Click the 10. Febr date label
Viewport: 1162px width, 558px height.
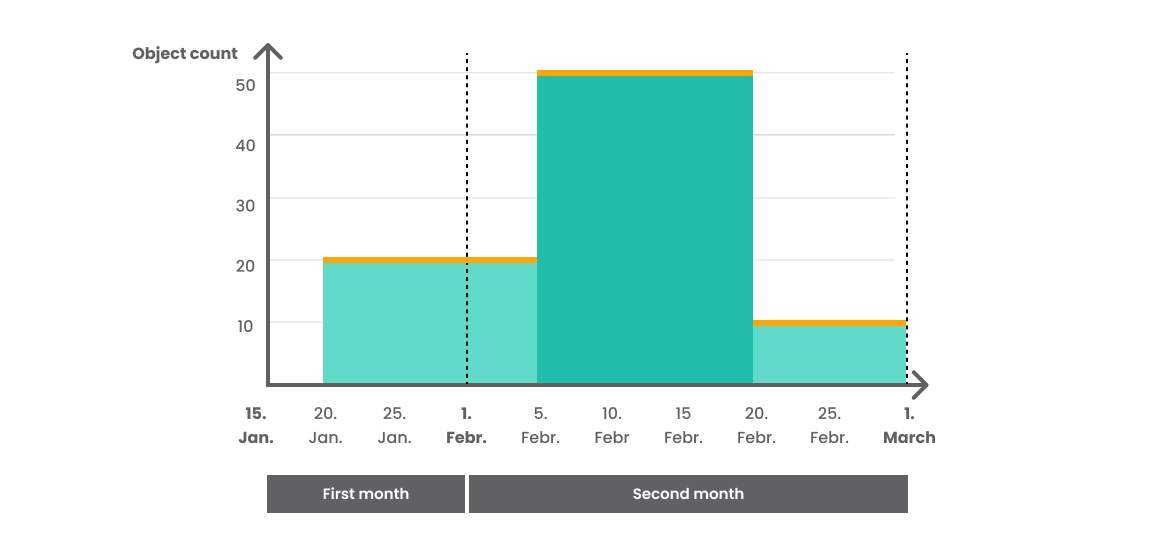(x=612, y=425)
